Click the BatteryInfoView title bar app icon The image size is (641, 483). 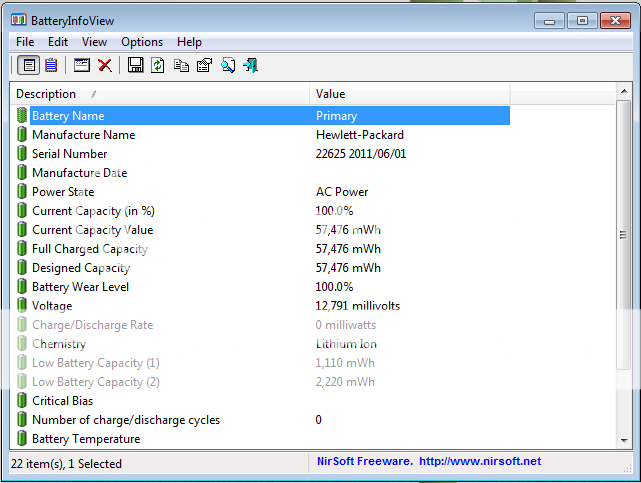point(19,20)
